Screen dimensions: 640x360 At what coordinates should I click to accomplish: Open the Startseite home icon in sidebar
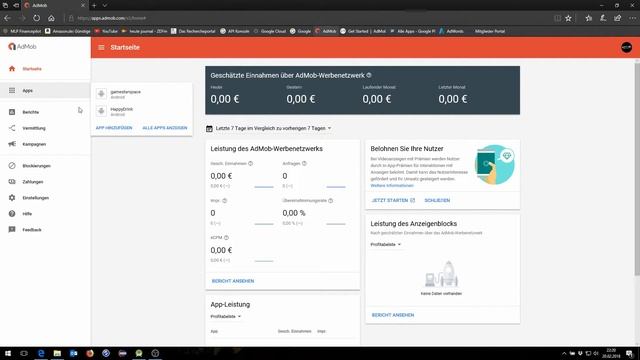pyautogui.click(x=12, y=69)
